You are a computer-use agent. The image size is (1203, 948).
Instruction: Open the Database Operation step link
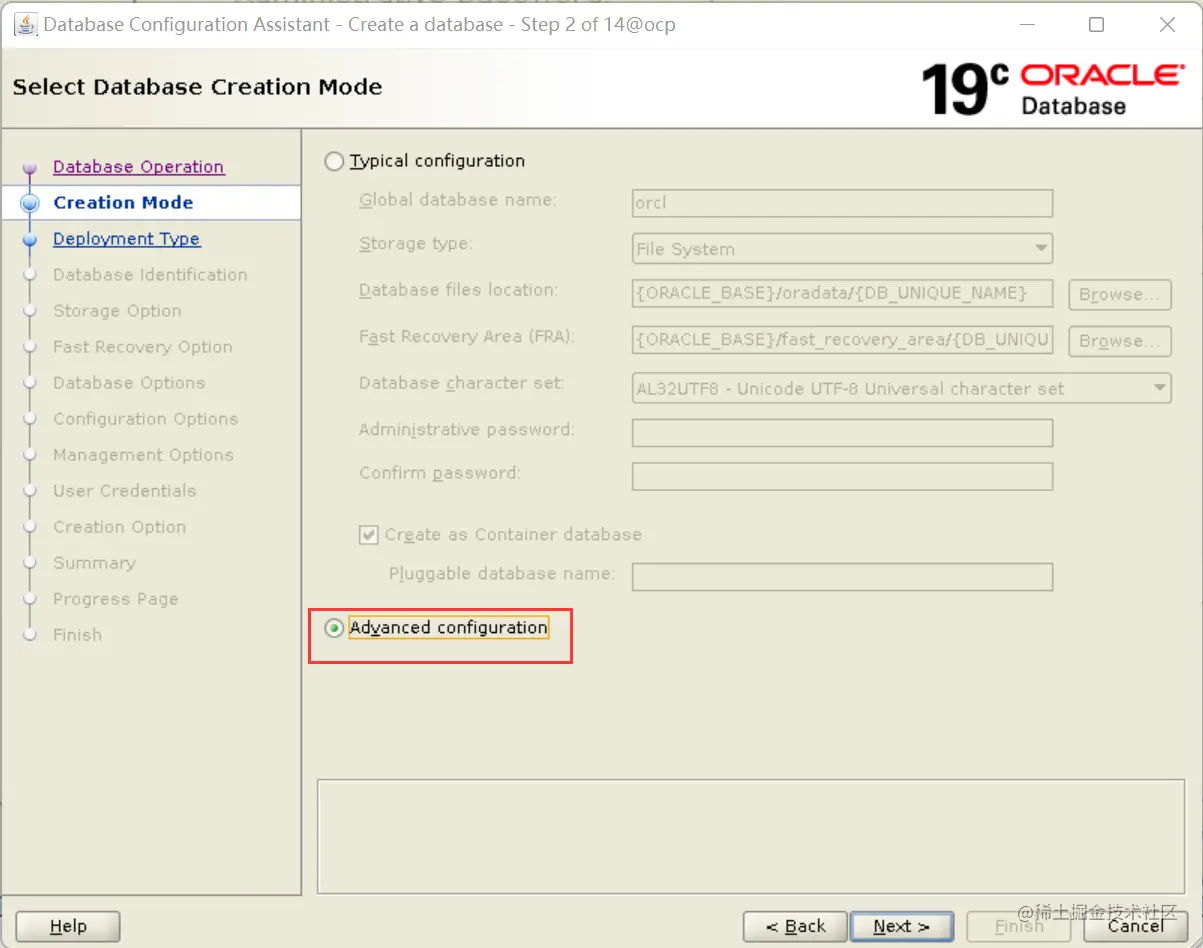(x=138, y=167)
